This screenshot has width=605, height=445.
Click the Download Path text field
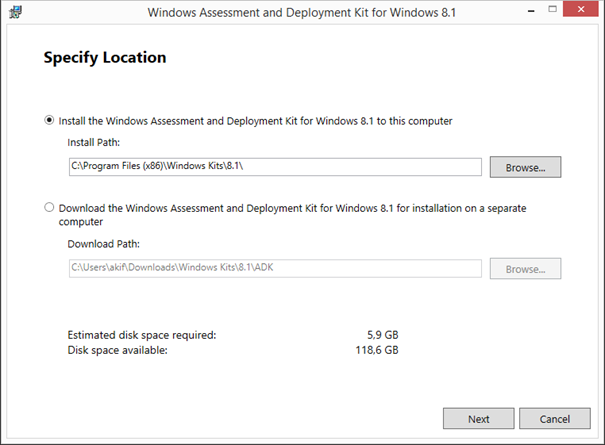[x=275, y=268]
